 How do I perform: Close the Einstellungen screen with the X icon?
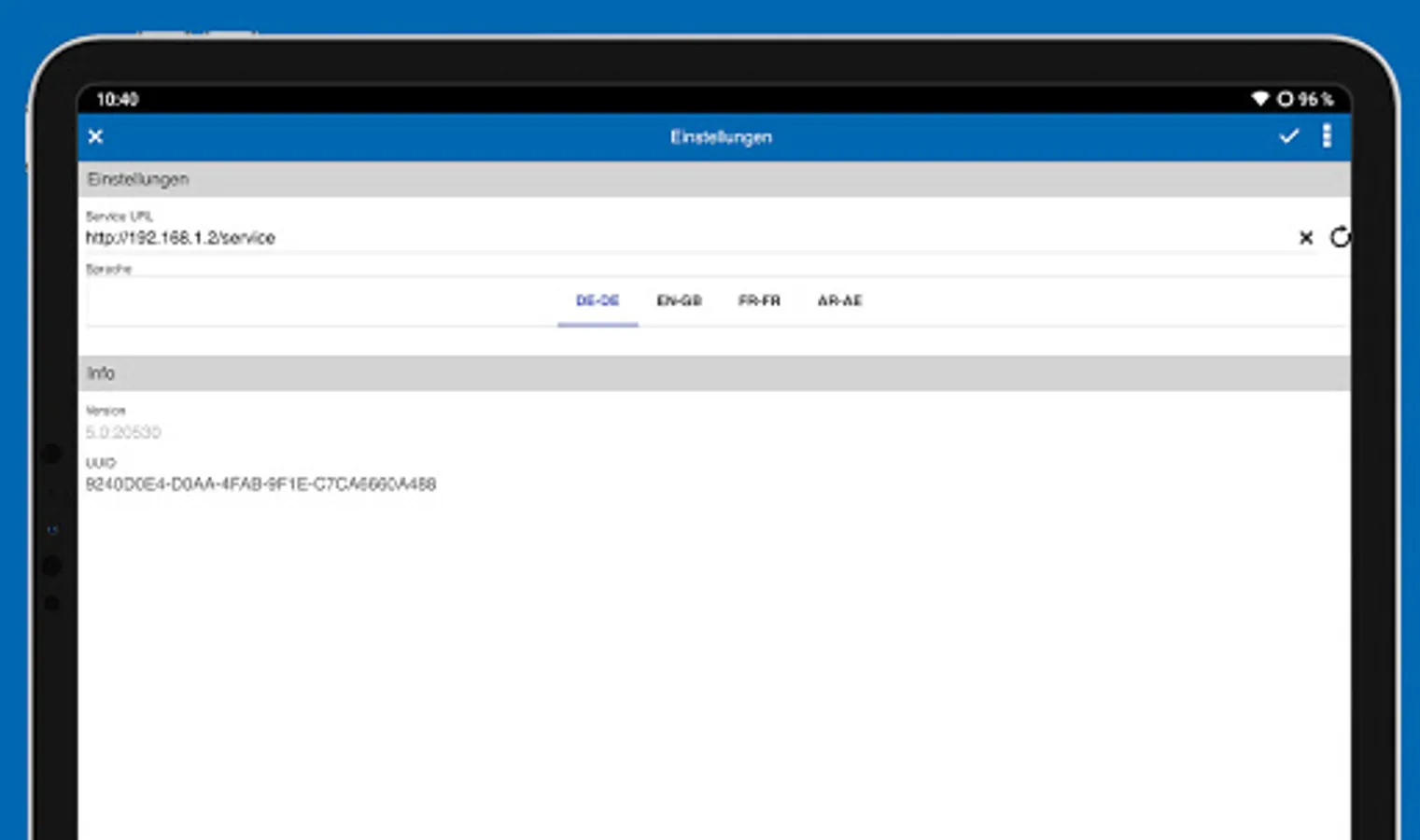[x=95, y=136]
